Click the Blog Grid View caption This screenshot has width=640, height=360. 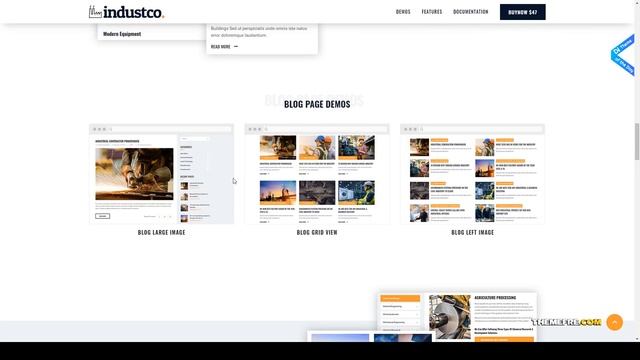(317, 232)
